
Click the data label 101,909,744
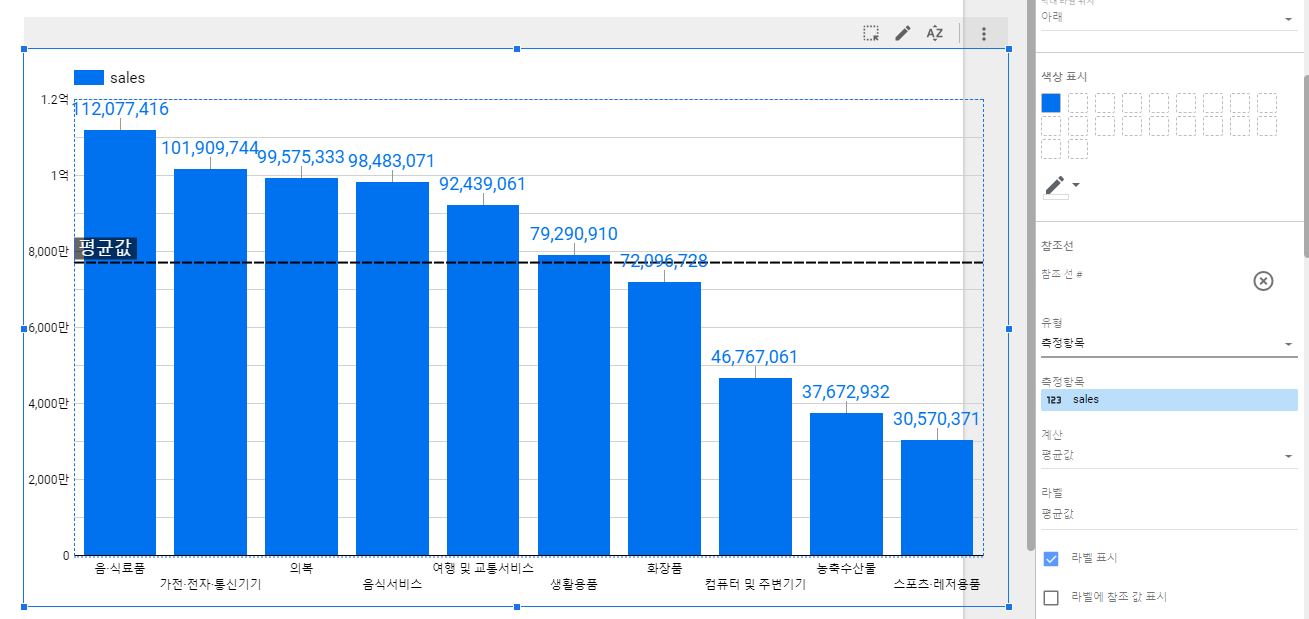(x=210, y=148)
